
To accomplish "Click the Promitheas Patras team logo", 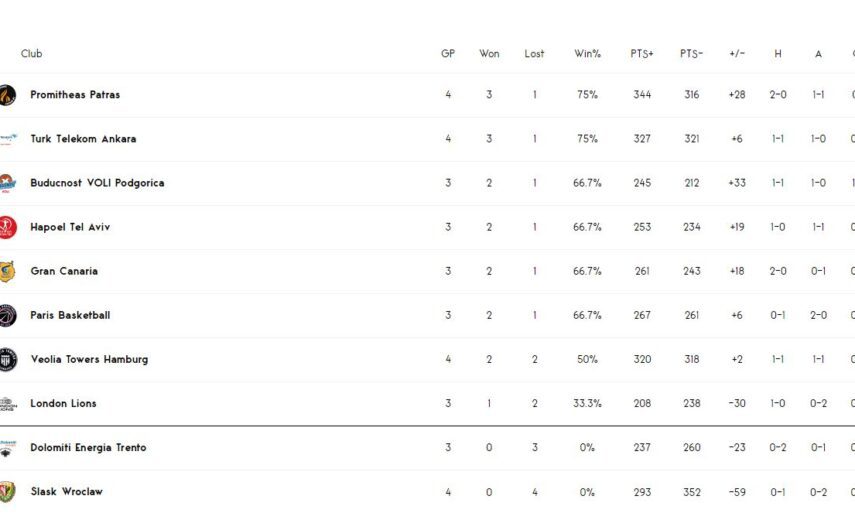I will click(7, 95).
